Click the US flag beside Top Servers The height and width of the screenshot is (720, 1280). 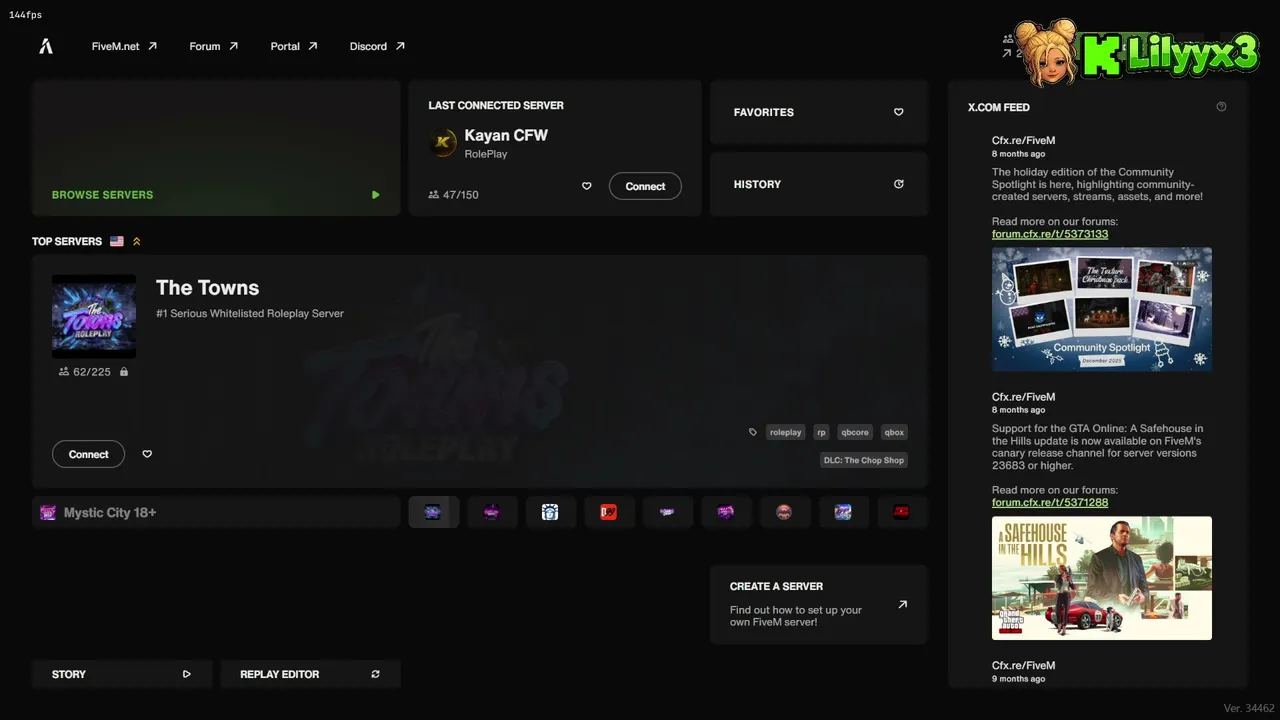coord(117,241)
